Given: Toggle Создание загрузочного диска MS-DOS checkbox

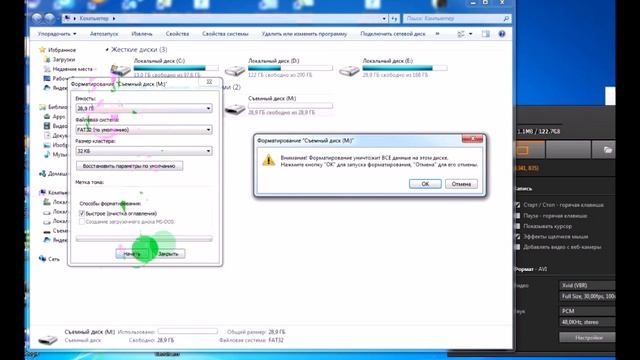Looking at the screenshot, I should point(82,222).
